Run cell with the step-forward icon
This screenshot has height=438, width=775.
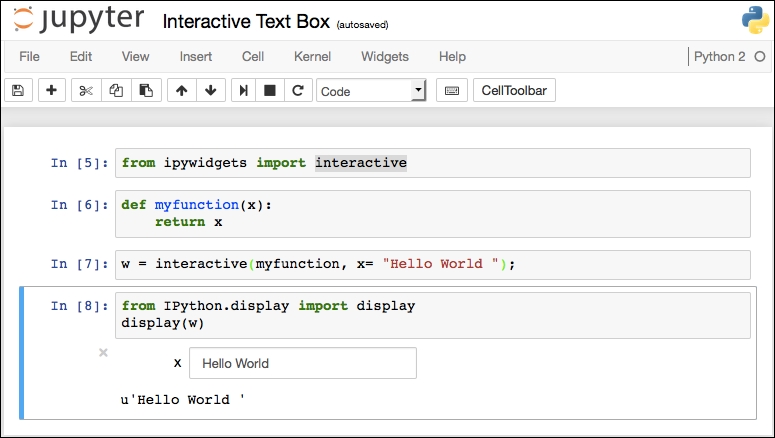point(243,90)
